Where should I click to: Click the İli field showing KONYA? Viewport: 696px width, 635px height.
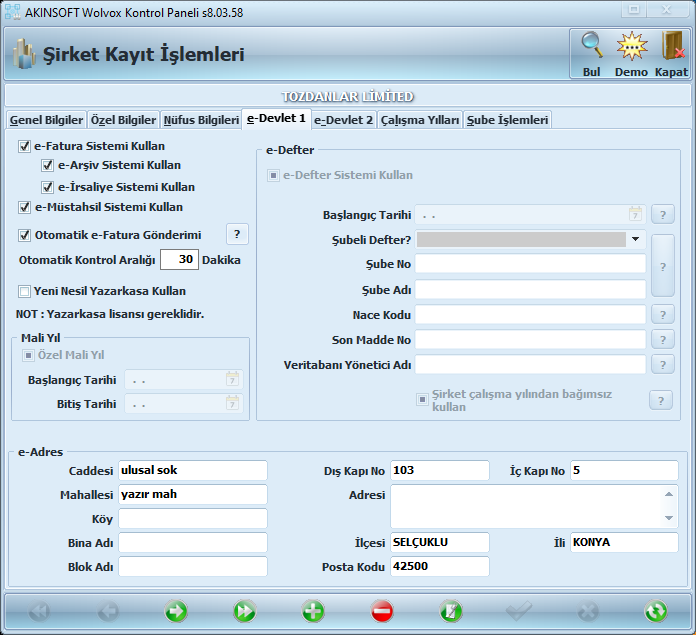point(624,542)
